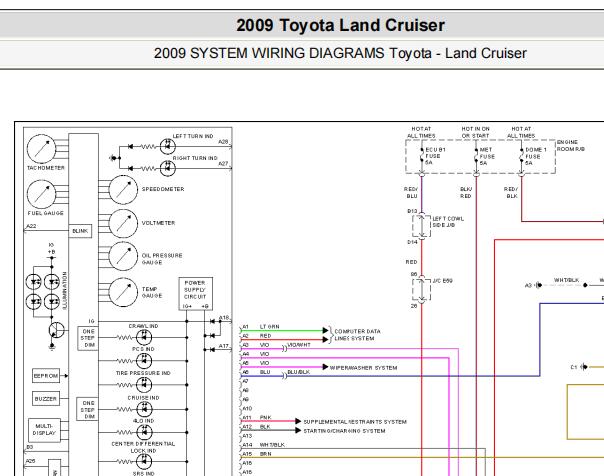Screen dimensions: 604x476
Task: Click the One Step Dim box beside Crawl Ind
Action: click(88, 338)
